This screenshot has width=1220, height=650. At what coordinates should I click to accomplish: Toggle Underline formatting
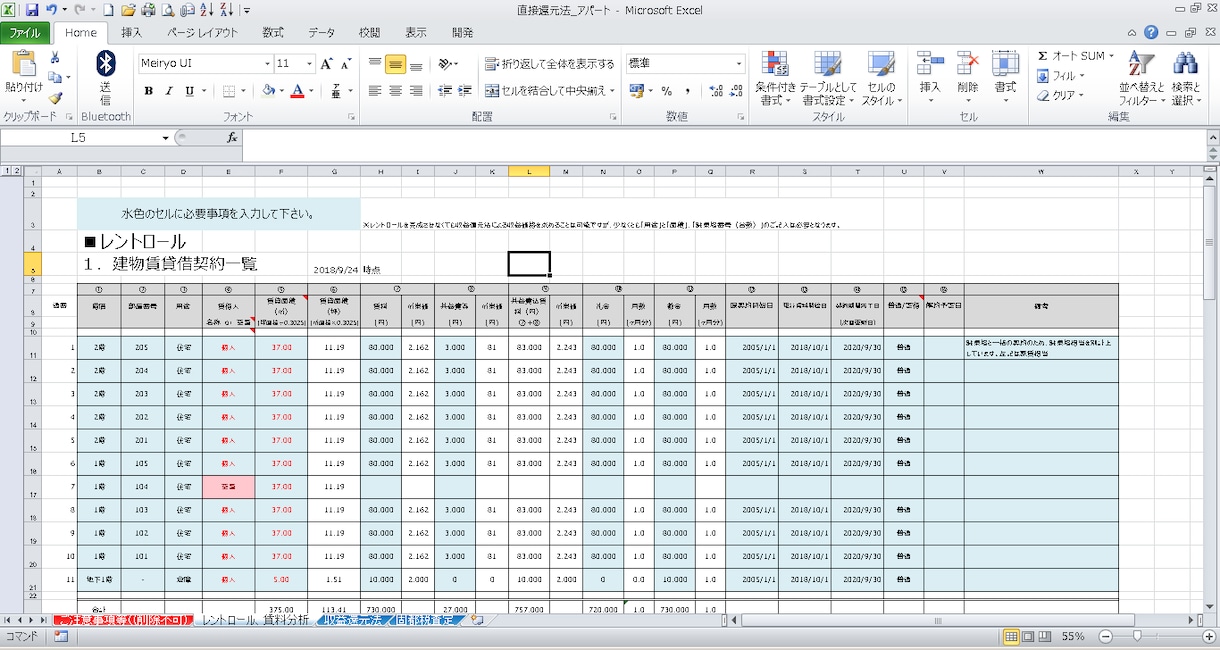[x=189, y=91]
